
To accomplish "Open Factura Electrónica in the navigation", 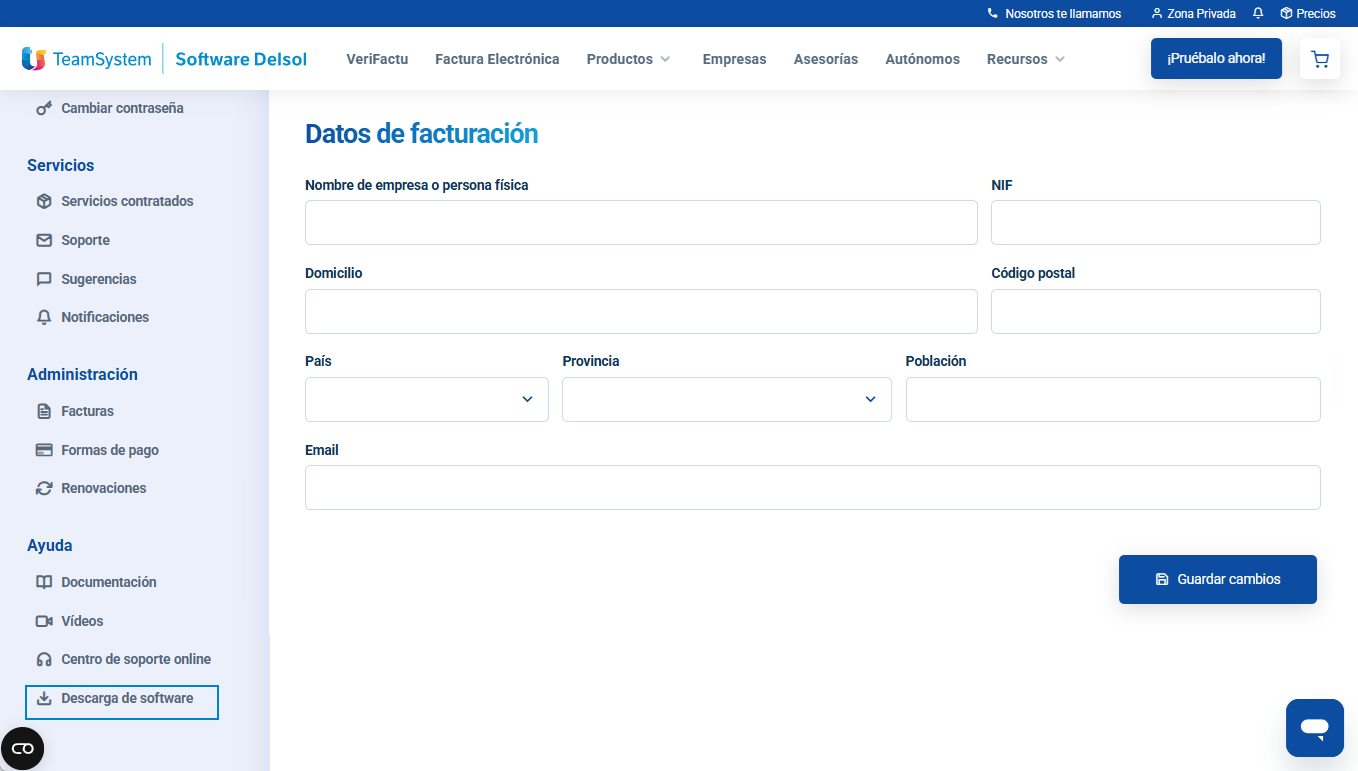I will (497, 59).
